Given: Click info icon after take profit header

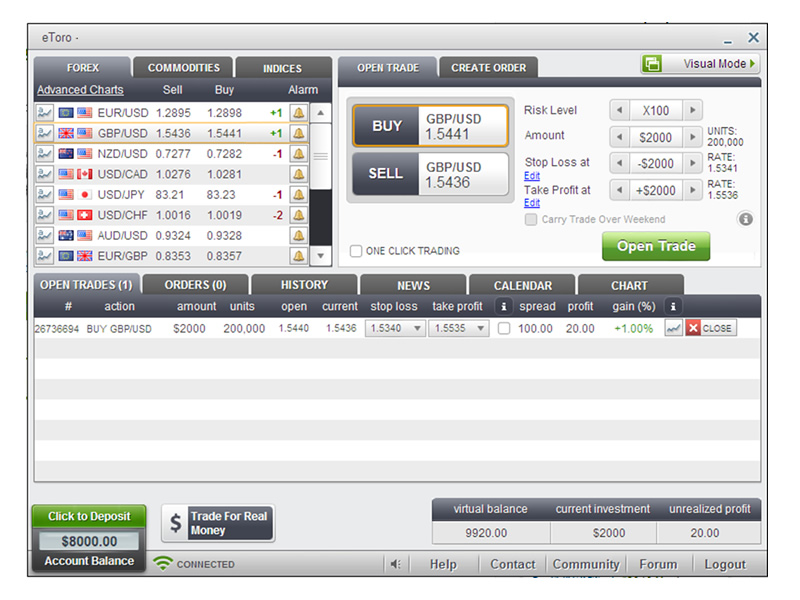Looking at the screenshot, I should click(x=504, y=306).
